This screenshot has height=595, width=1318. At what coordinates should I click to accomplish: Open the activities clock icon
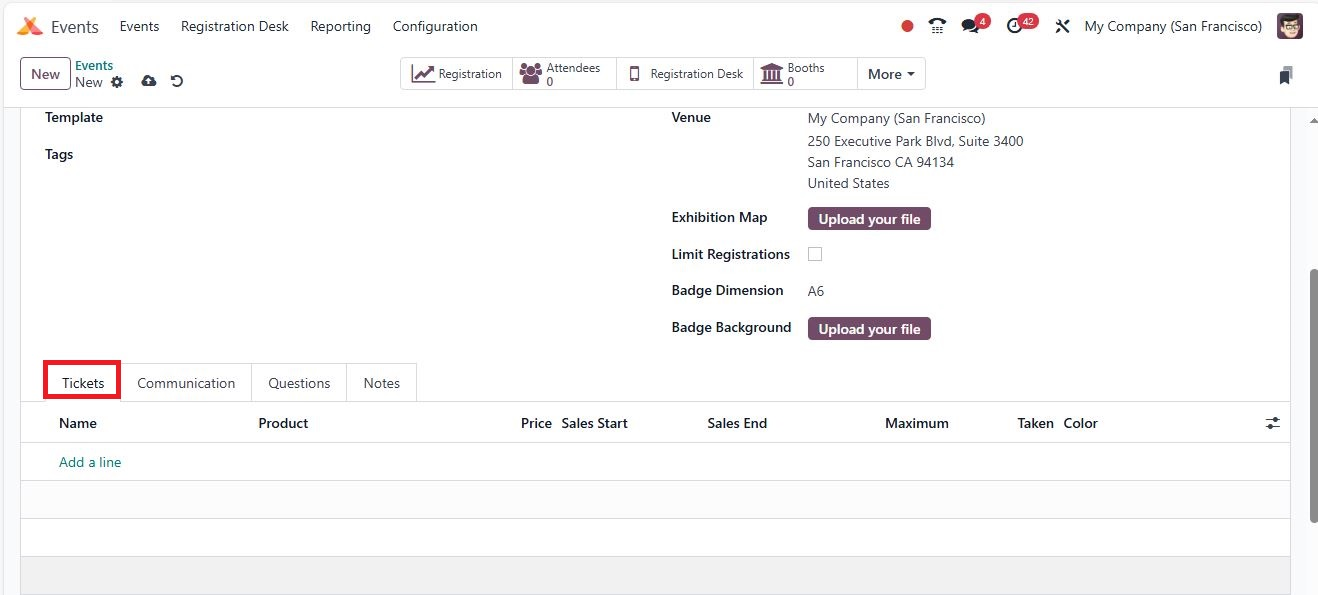pyautogui.click(x=1016, y=26)
